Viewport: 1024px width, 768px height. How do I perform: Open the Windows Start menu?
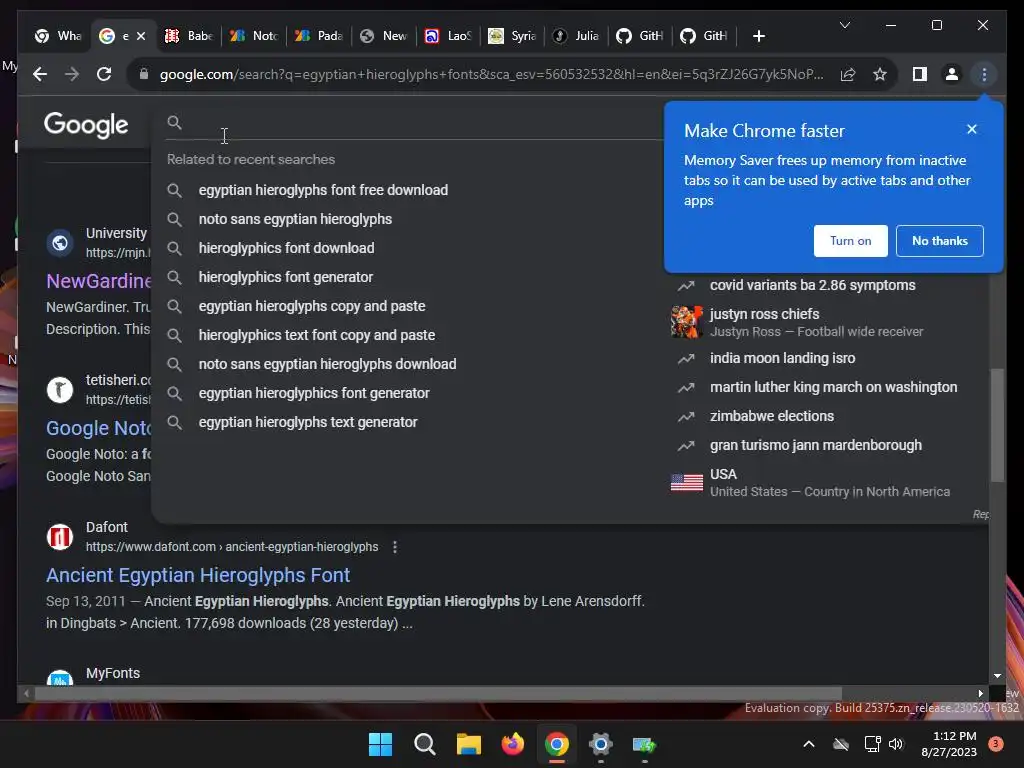click(380, 744)
